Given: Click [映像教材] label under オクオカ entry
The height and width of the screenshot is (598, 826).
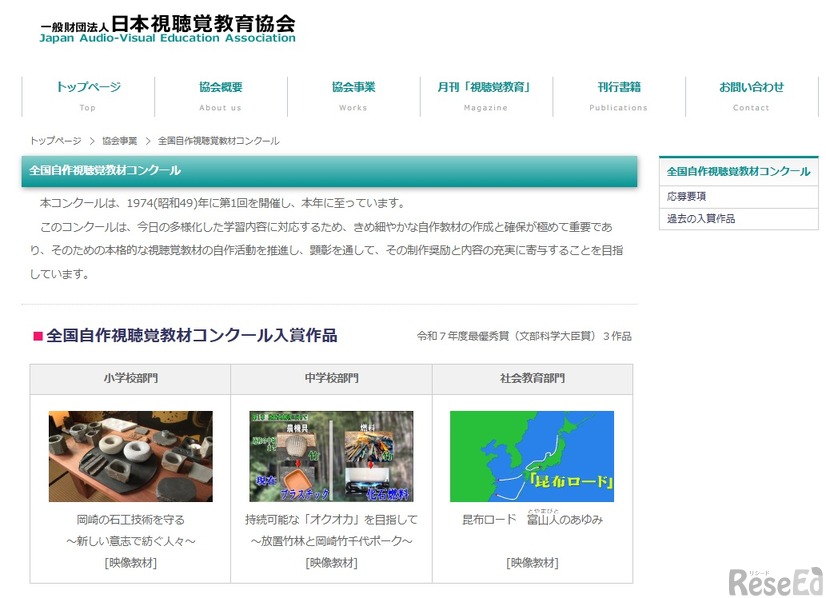Looking at the screenshot, I should [x=331, y=563].
